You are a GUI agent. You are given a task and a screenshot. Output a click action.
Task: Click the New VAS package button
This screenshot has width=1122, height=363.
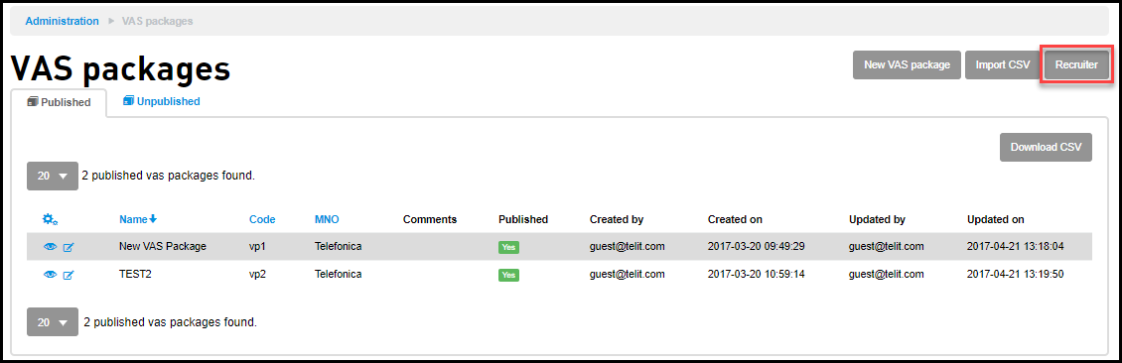pyautogui.click(x=907, y=64)
